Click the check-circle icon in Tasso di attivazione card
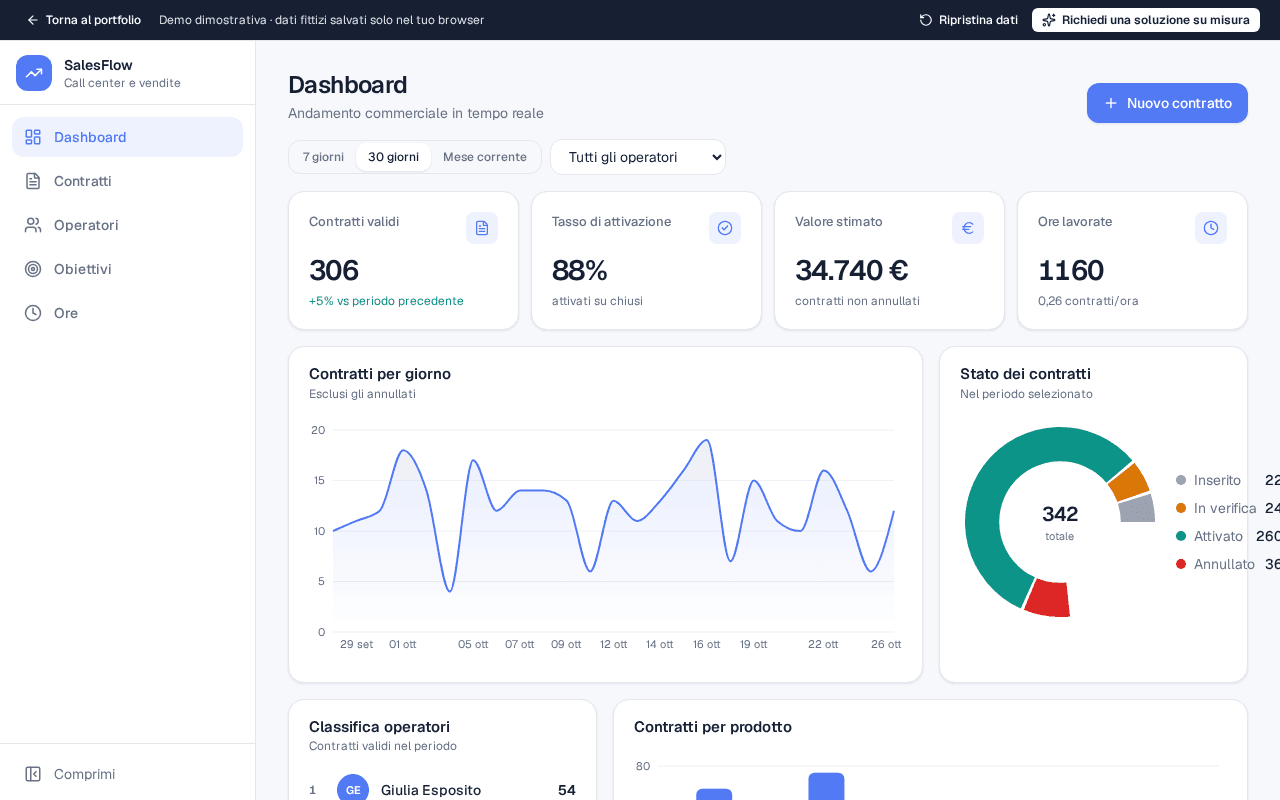The height and width of the screenshot is (800, 1280). click(725, 228)
